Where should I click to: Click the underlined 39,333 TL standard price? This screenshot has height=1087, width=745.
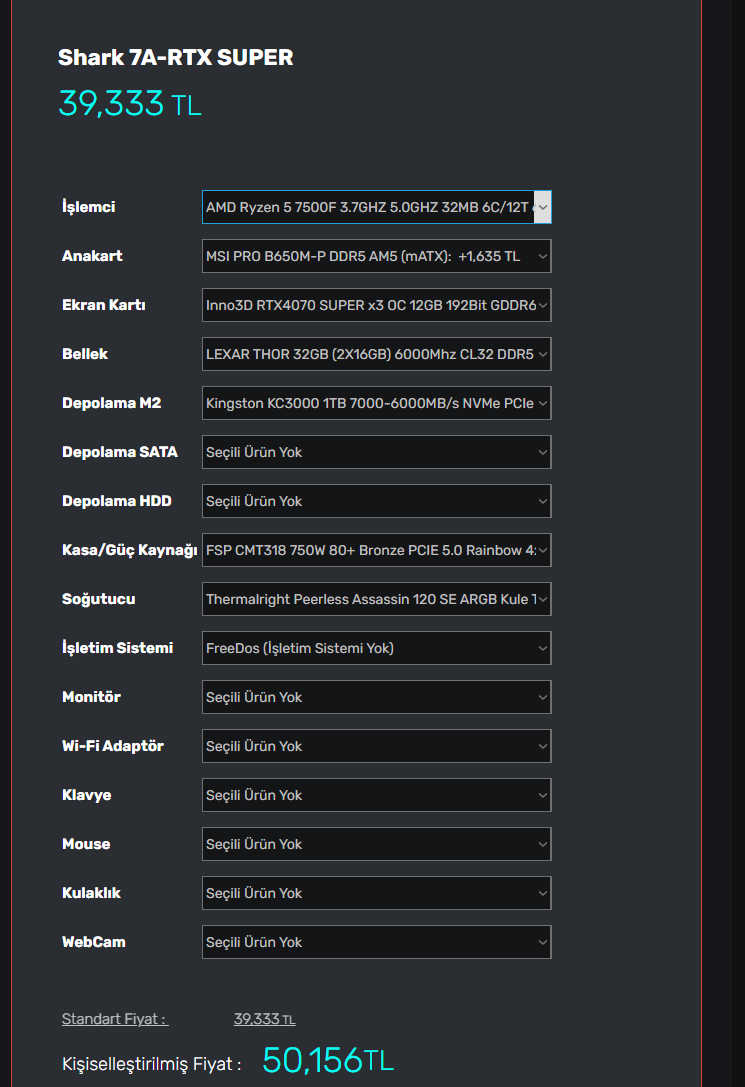(x=265, y=1019)
